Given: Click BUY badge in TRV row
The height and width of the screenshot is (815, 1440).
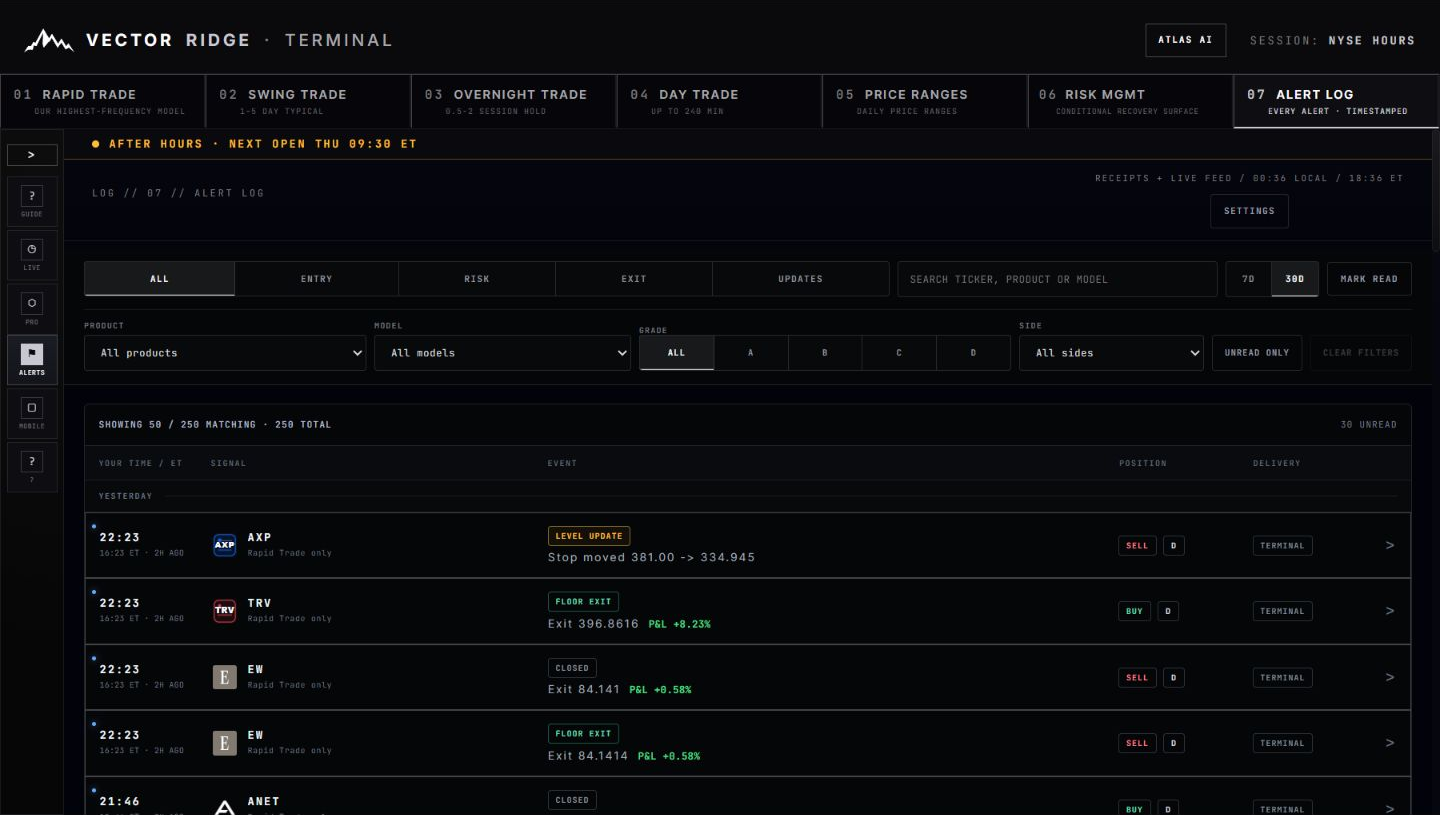Looking at the screenshot, I should point(1134,611).
